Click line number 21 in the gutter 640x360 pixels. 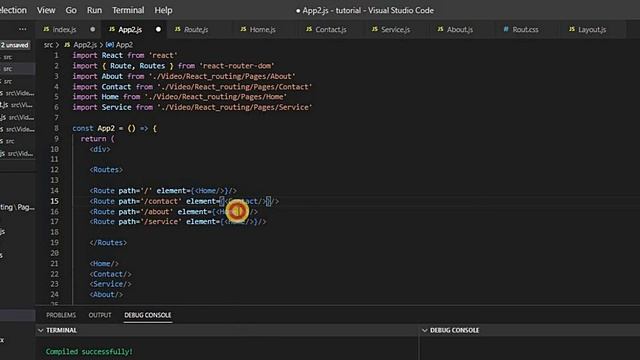tap(54, 264)
